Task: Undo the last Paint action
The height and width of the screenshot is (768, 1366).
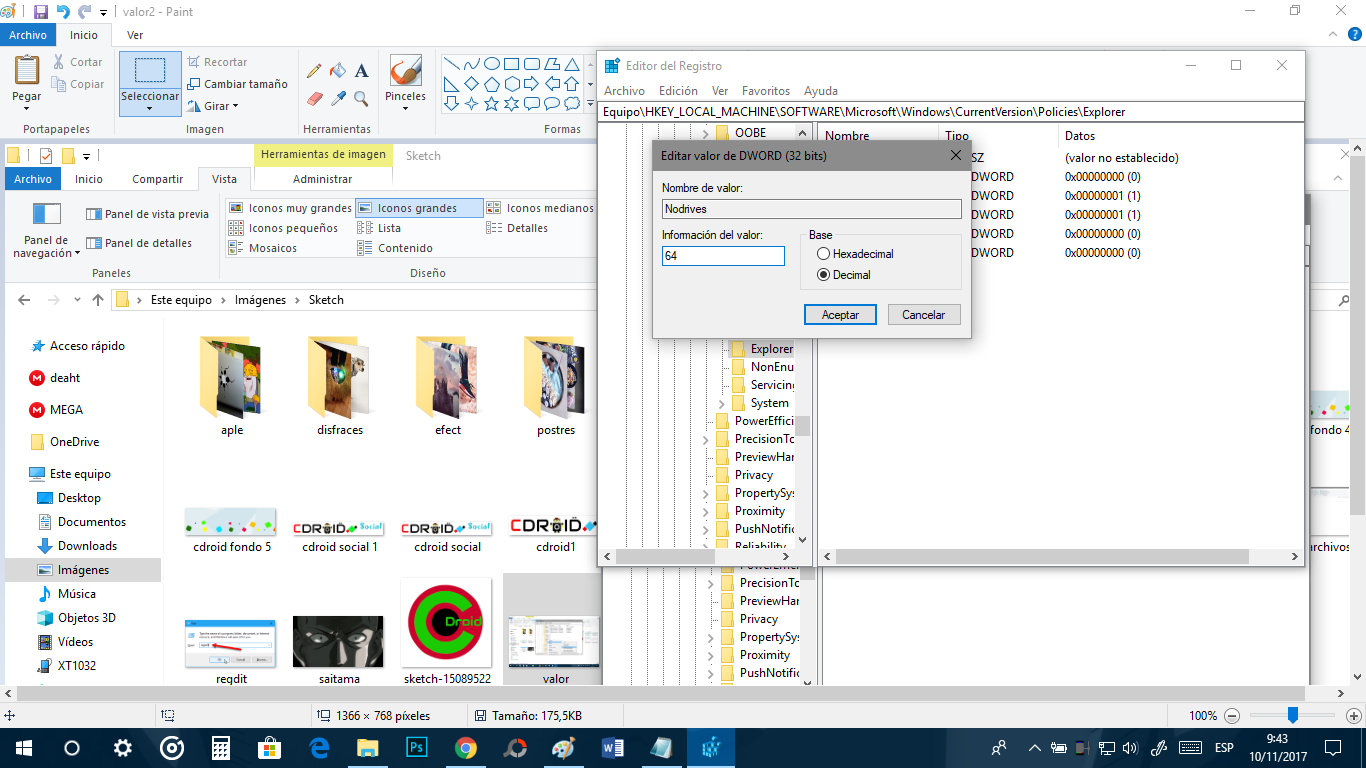Action: [63, 12]
